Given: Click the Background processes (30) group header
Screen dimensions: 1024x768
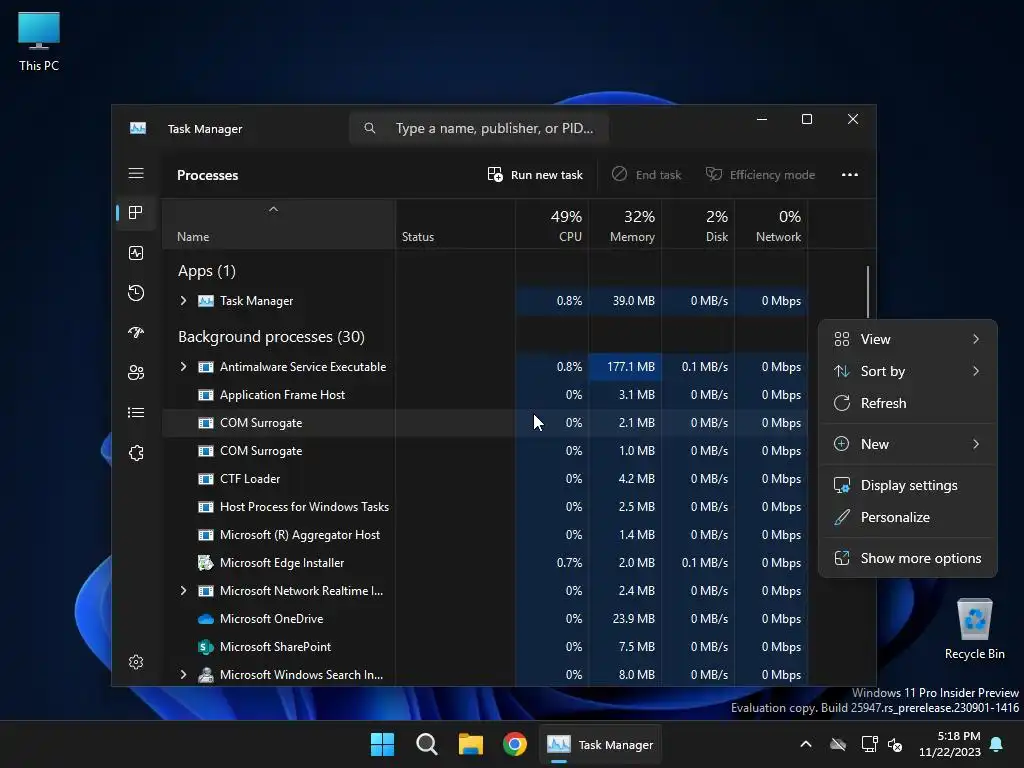Looking at the screenshot, I should [x=271, y=336].
